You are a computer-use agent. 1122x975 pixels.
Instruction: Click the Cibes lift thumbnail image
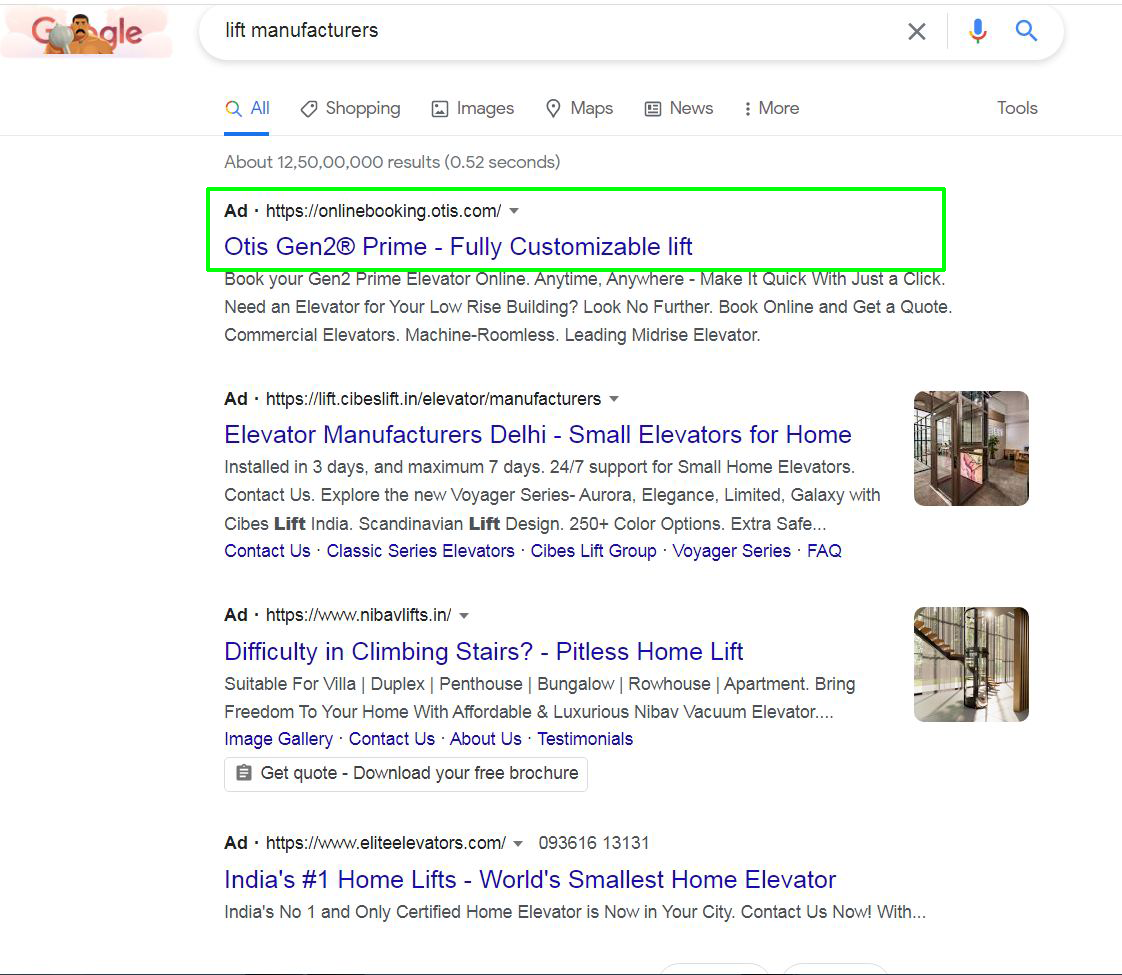971,449
